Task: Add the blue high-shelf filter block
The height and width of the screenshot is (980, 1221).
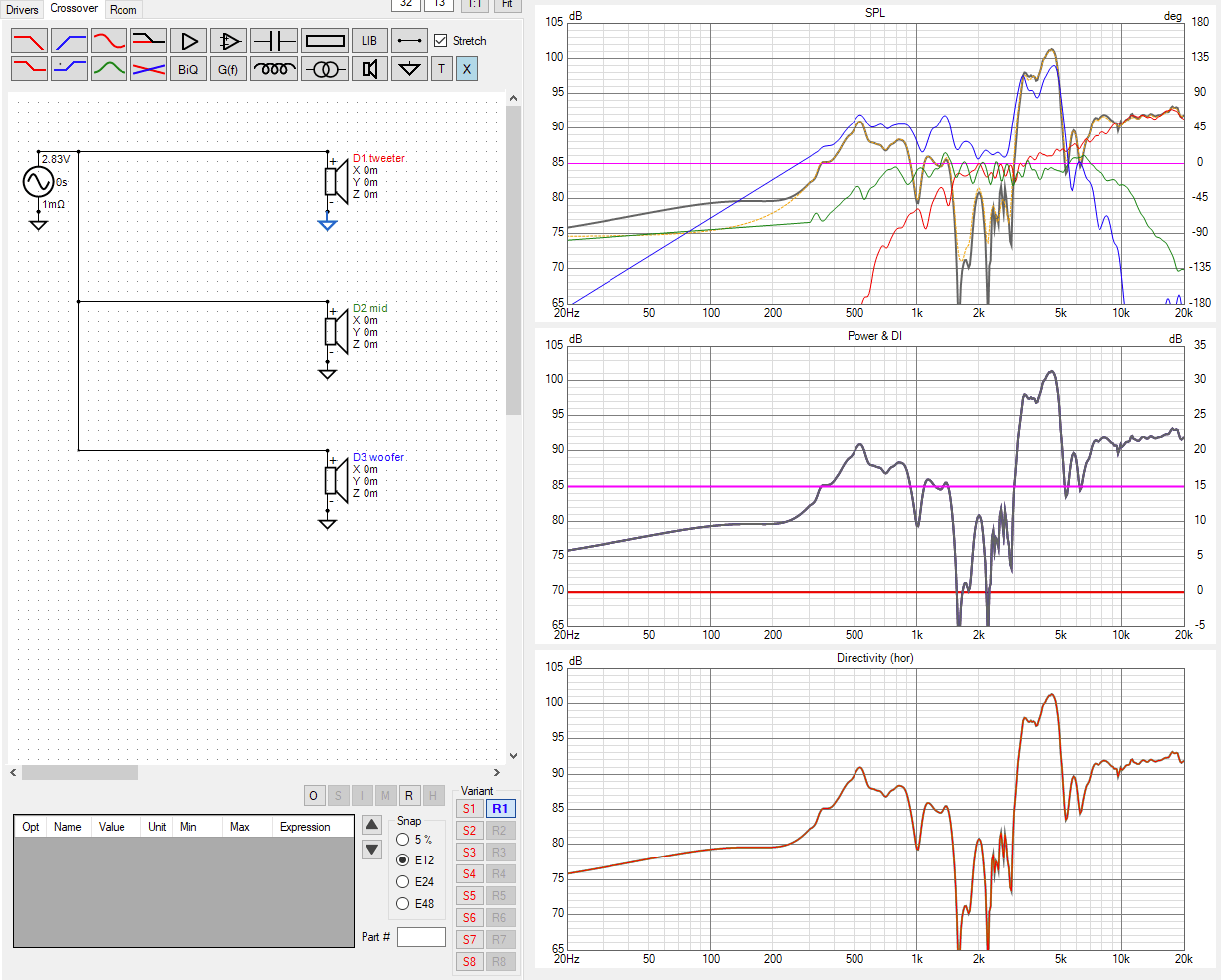Action: coord(70,69)
